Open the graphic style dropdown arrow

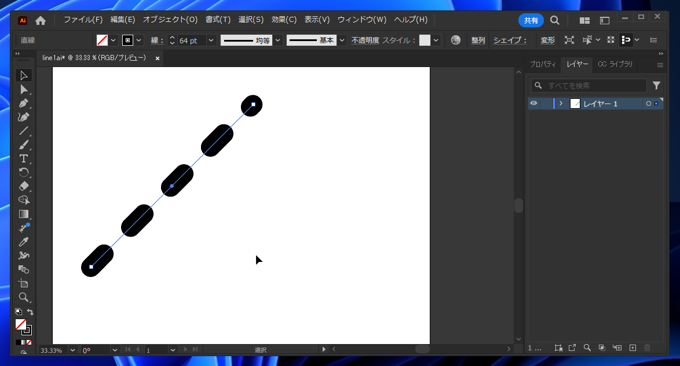click(436, 40)
